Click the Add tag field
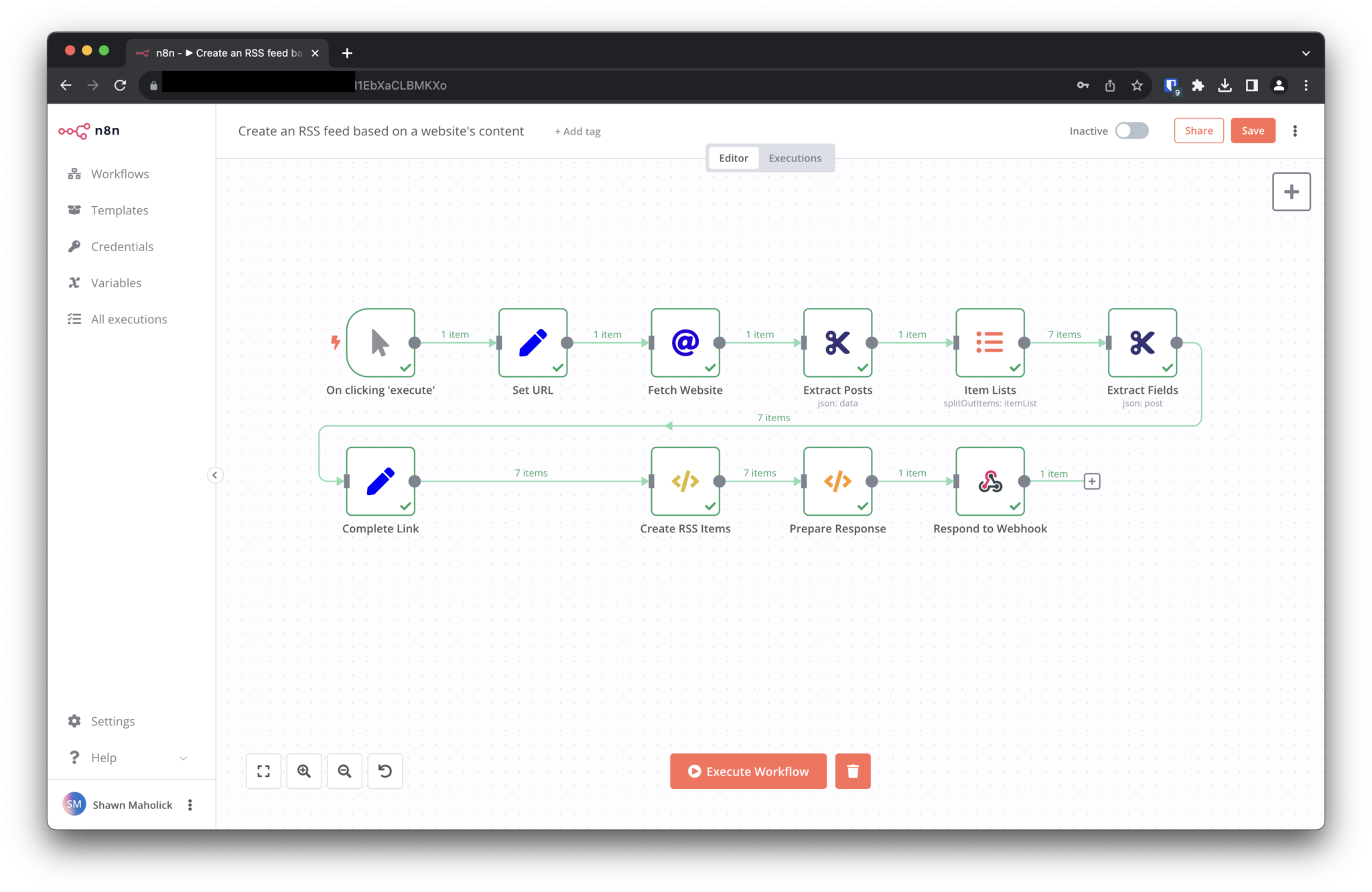 577,131
